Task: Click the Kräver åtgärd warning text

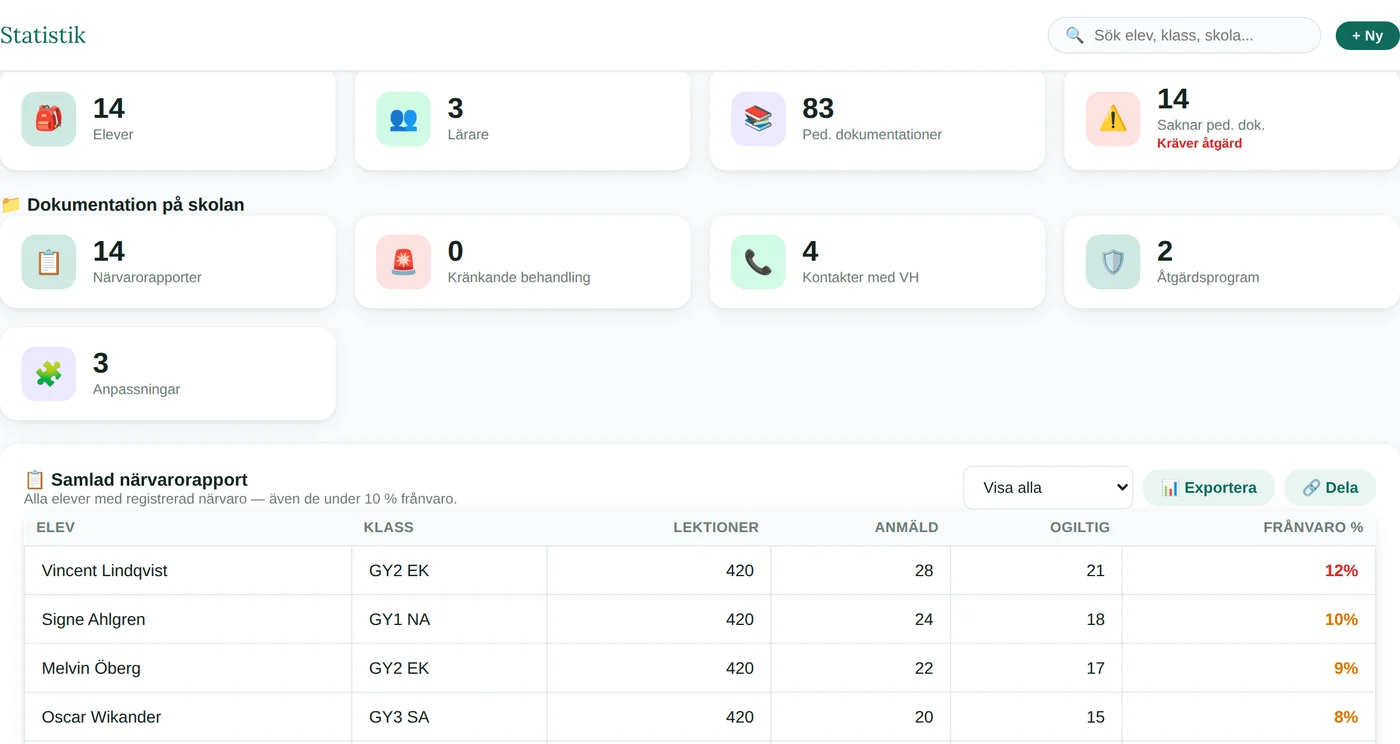Action: pos(1199,143)
